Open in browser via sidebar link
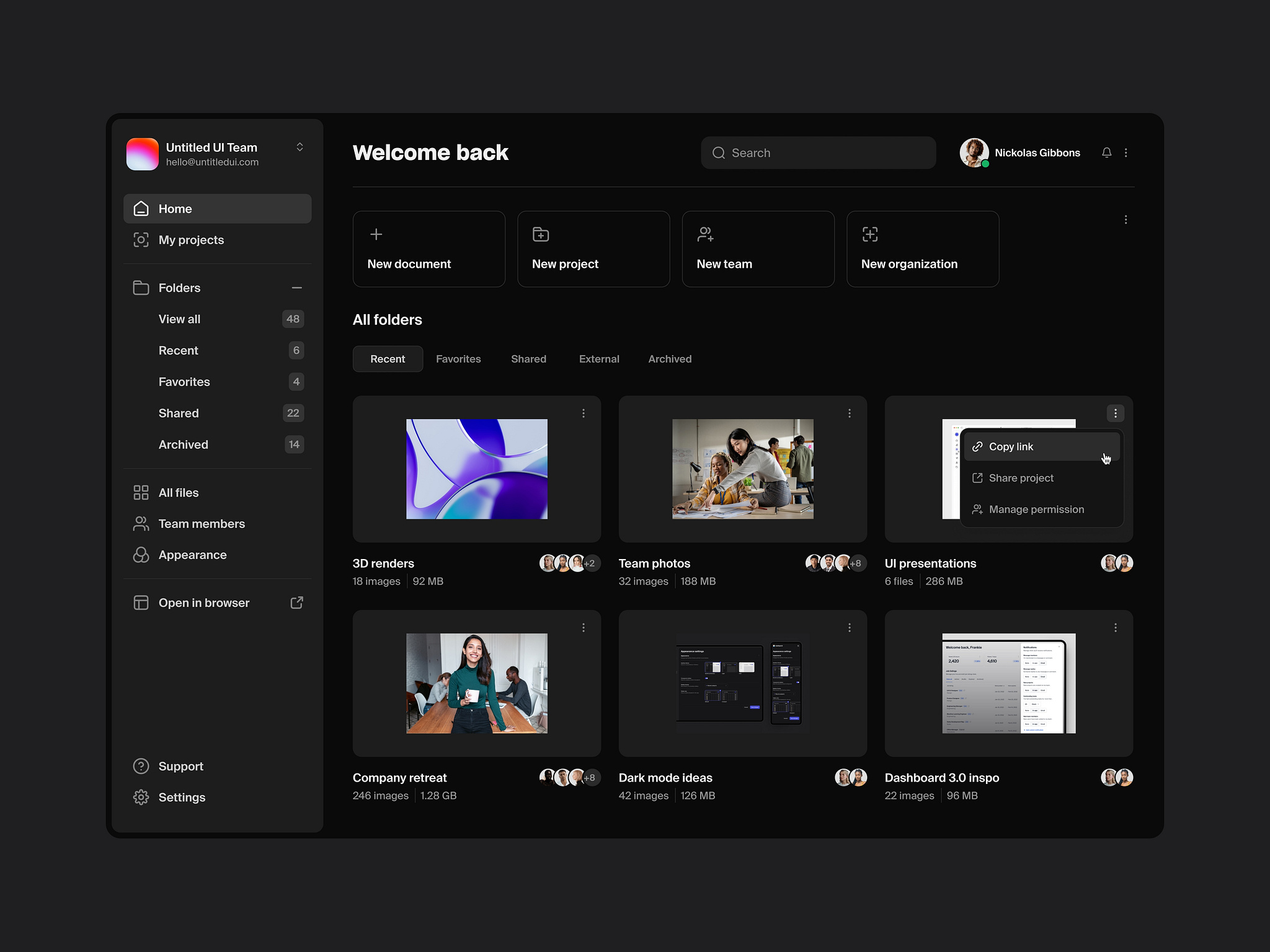 click(x=203, y=602)
